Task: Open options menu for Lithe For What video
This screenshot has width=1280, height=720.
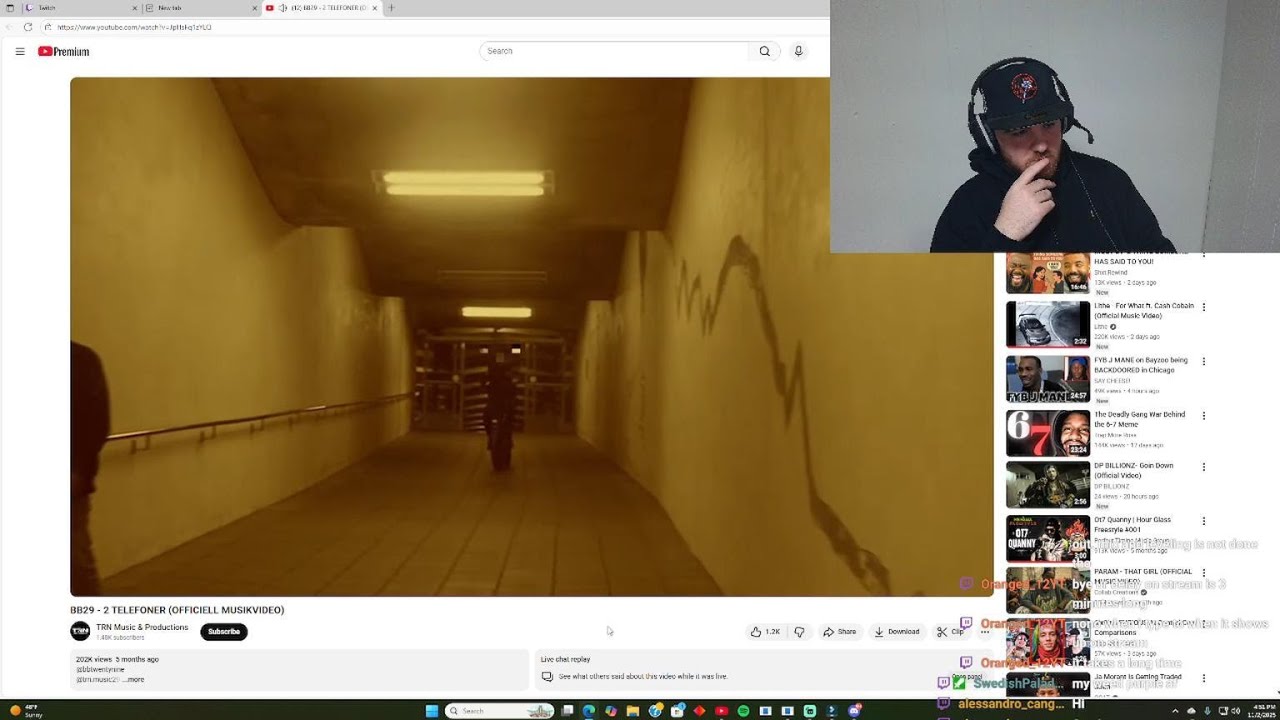Action: pyautogui.click(x=1204, y=307)
